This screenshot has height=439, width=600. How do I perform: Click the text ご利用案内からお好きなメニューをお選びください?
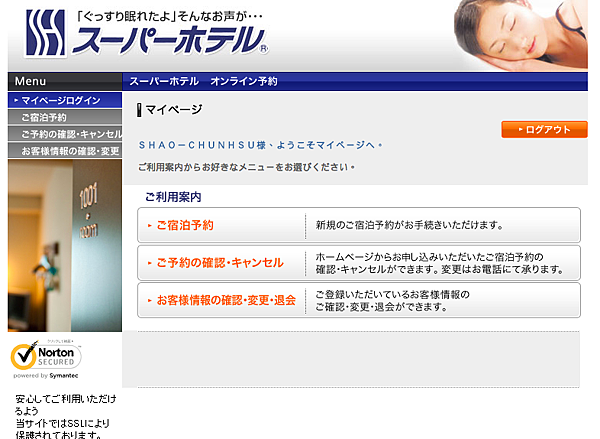tap(246, 167)
